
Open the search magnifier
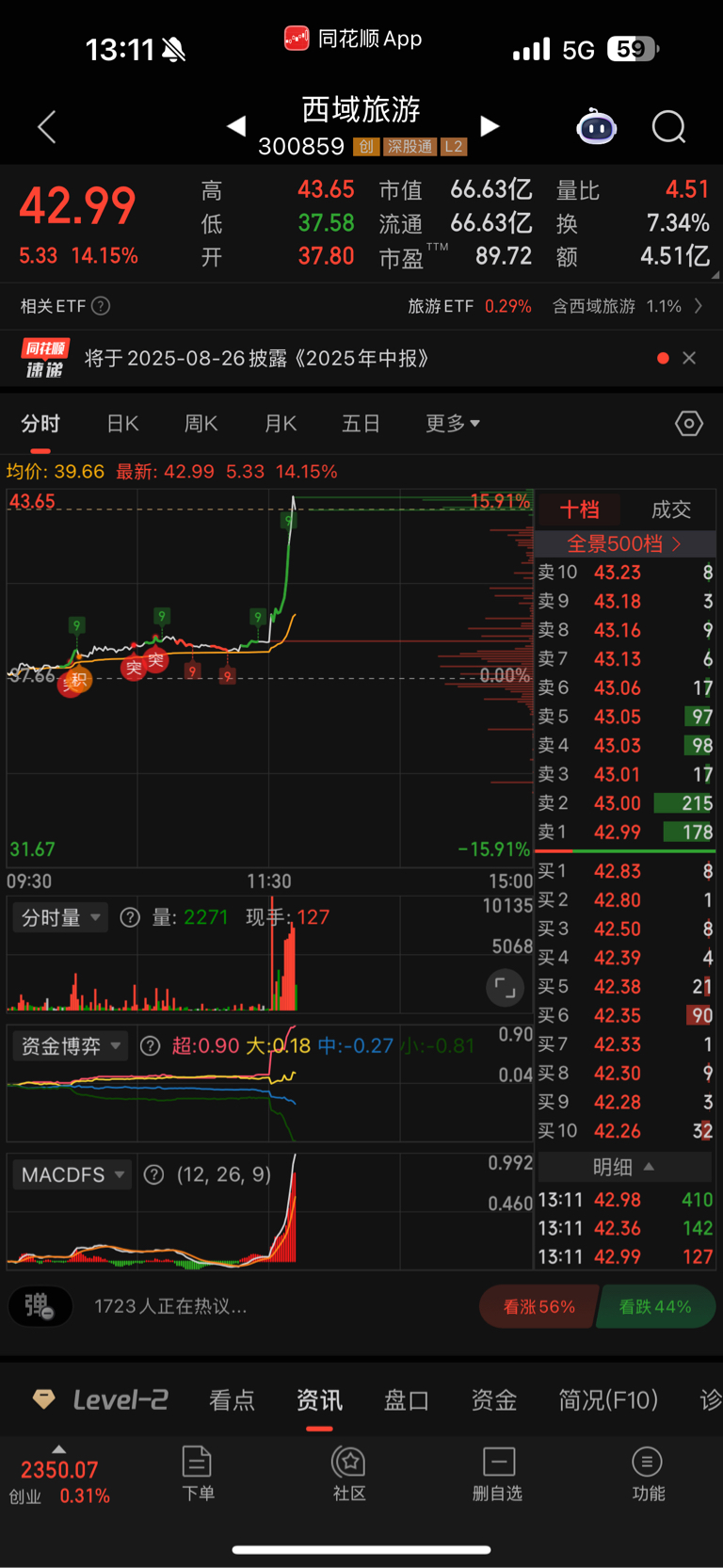(669, 126)
